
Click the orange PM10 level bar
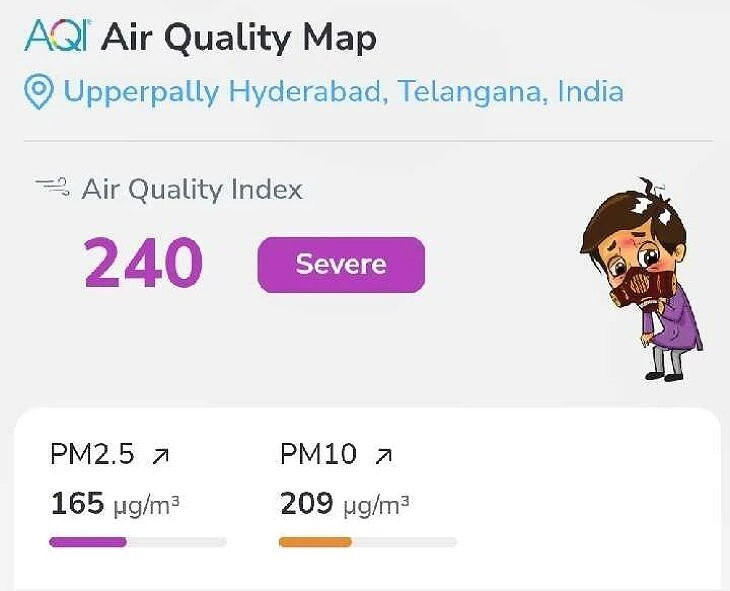pos(315,542)
